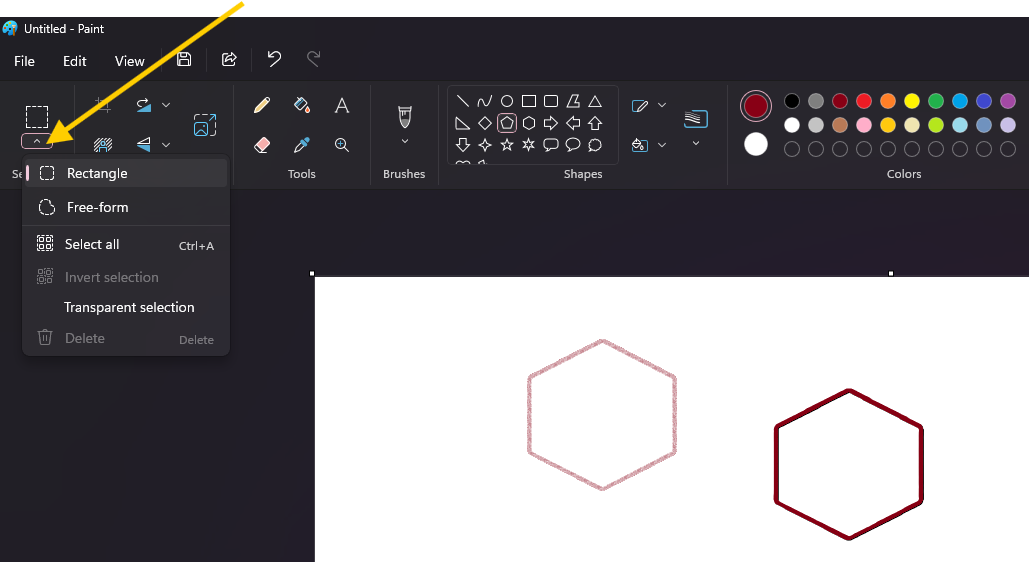Click the Redo button
The width and height of the screenshot is (1029, 562).
314,59
